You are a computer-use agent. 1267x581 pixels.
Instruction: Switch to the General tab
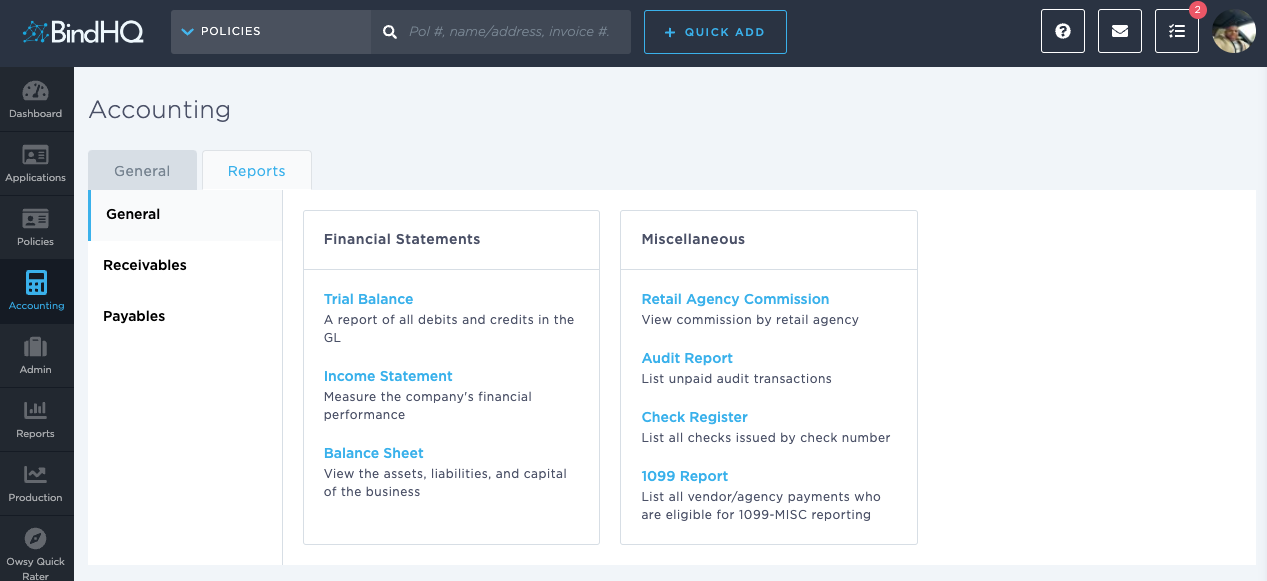[142, 171]
